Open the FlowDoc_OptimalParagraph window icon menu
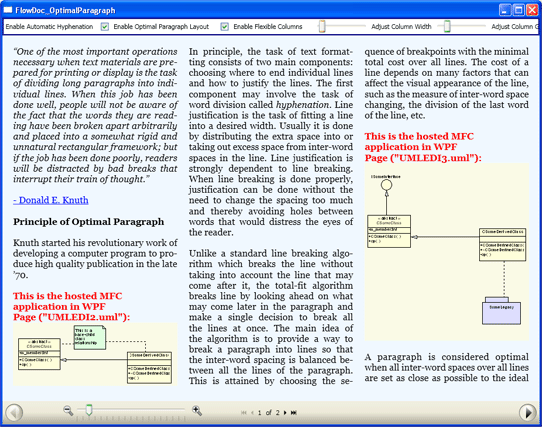Image resolution: width=542 pixels, height=427 pixels. 8,10
